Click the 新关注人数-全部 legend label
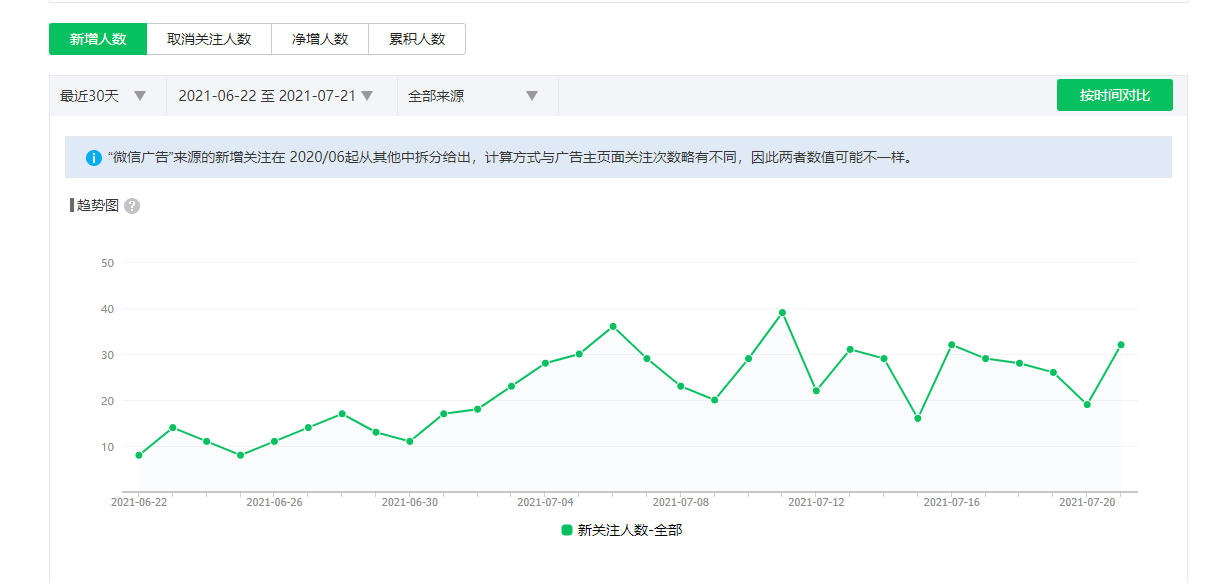Viewport: 1211px width, 583px height. tap(630, 530)
